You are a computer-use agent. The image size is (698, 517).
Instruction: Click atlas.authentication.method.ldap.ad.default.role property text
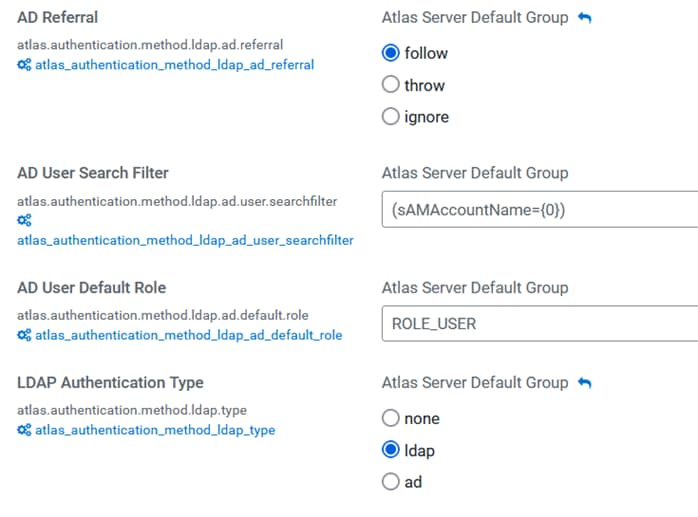coord(162,315)
